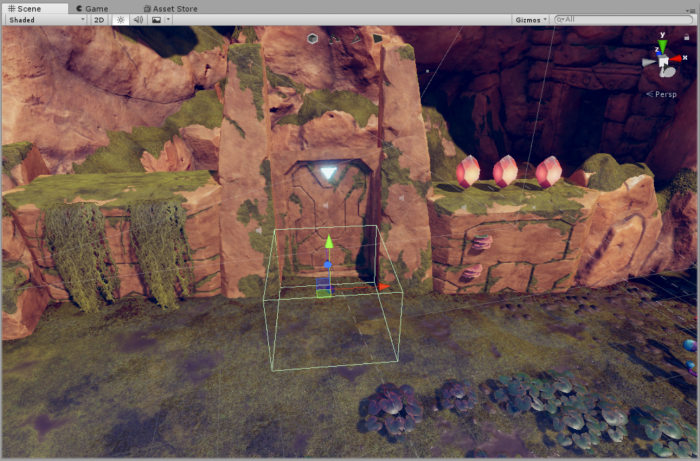The height and width of the screenshot is (461, 700).
Task: Open the Scene panel options menu
Action: (x=691, y=8)
